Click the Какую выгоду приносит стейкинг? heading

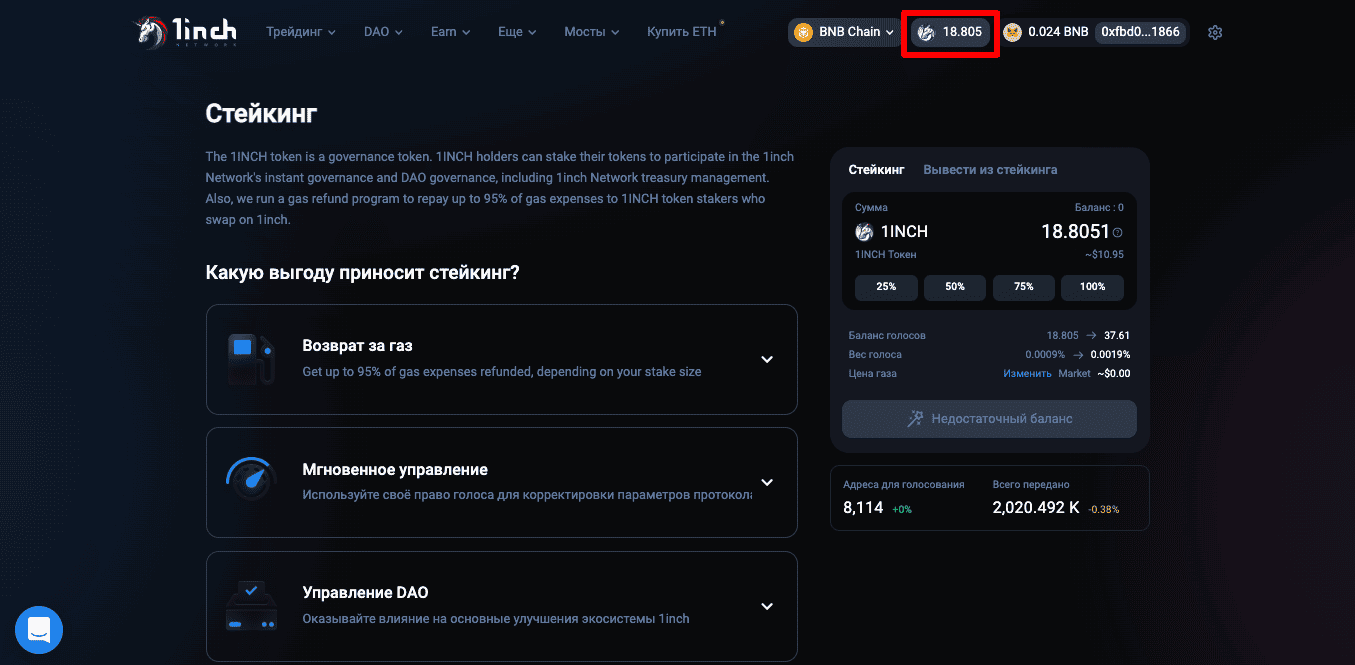(x=362, y=272)
